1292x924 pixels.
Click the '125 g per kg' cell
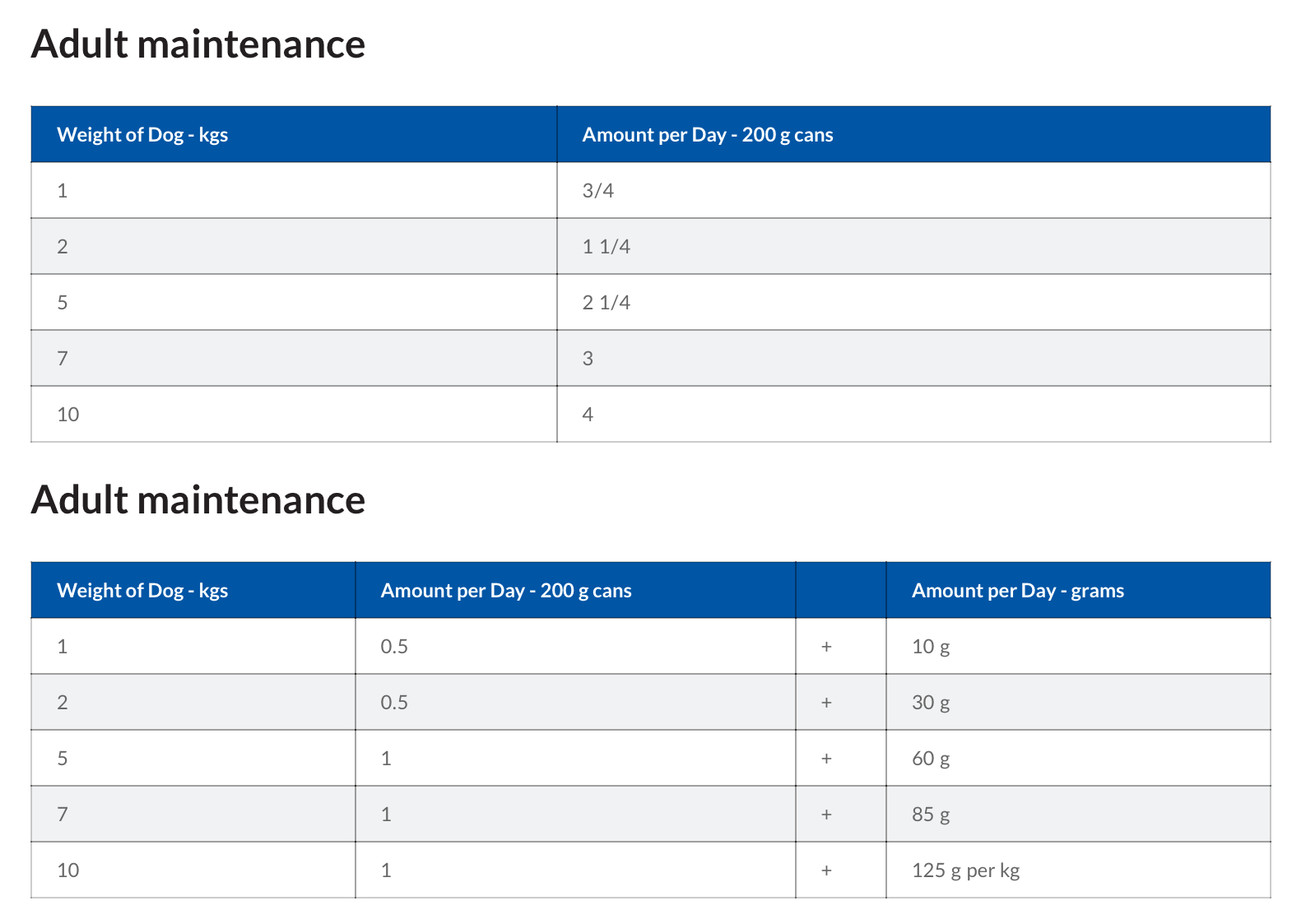pyautogui.click(x=1078, y=870)
